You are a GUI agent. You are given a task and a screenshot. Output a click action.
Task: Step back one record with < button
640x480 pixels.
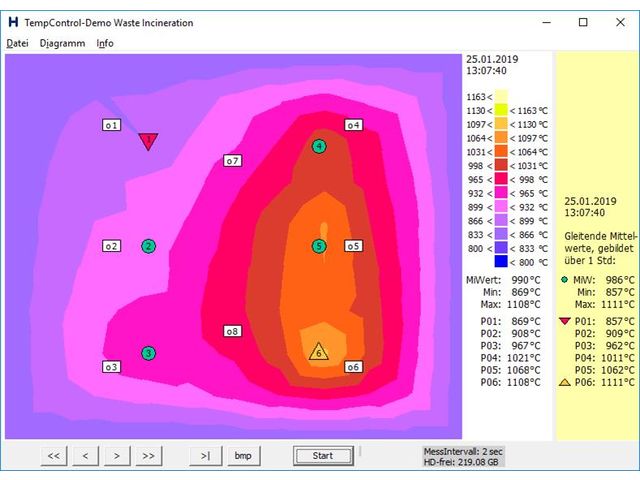[x=86, y=456]
